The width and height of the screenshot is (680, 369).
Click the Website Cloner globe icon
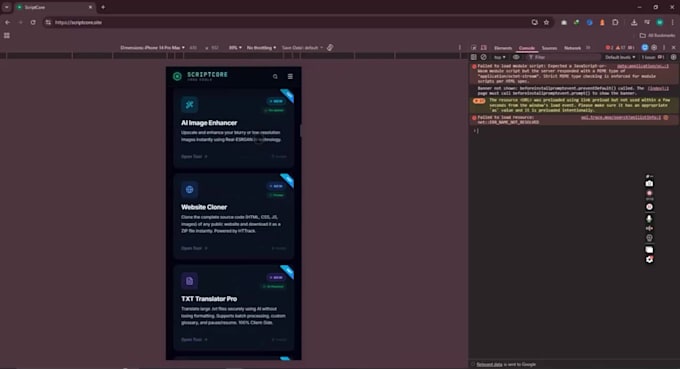click(x=190, y=189)
